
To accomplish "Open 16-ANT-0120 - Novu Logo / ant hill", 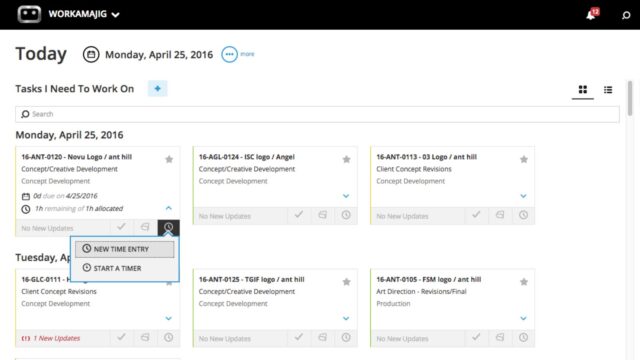I will tap(77, 157).
